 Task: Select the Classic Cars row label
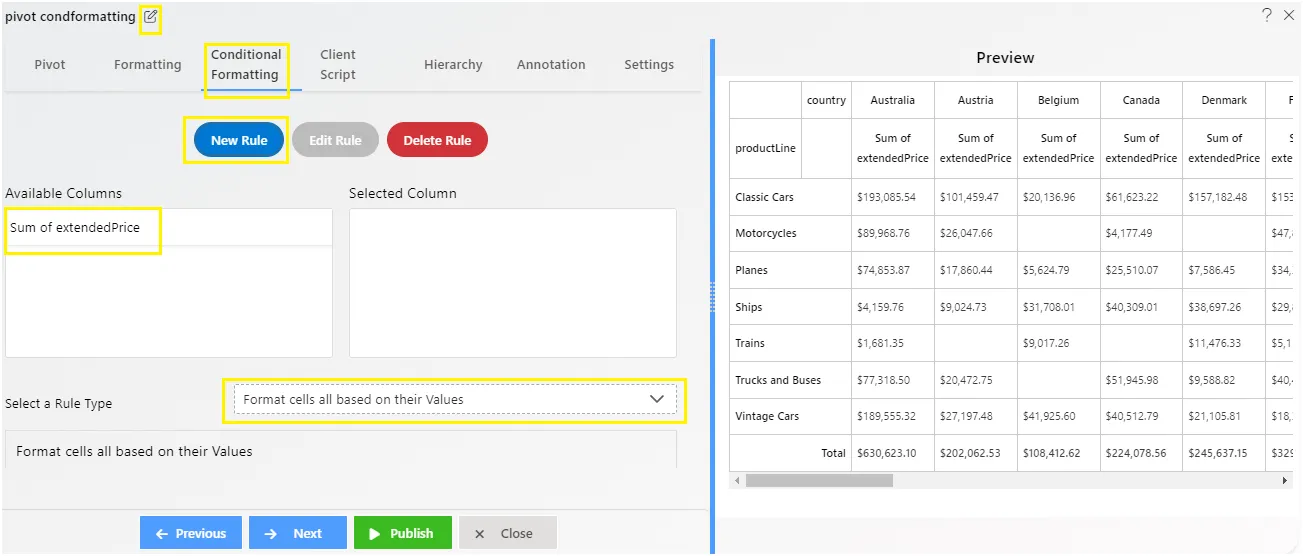pyautogui.click(x=790, y=197)
